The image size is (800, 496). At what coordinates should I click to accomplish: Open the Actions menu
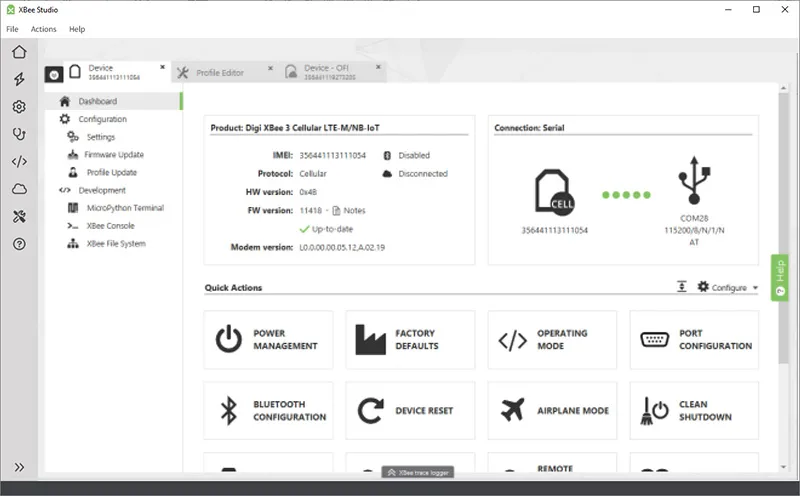coord(43,29)
